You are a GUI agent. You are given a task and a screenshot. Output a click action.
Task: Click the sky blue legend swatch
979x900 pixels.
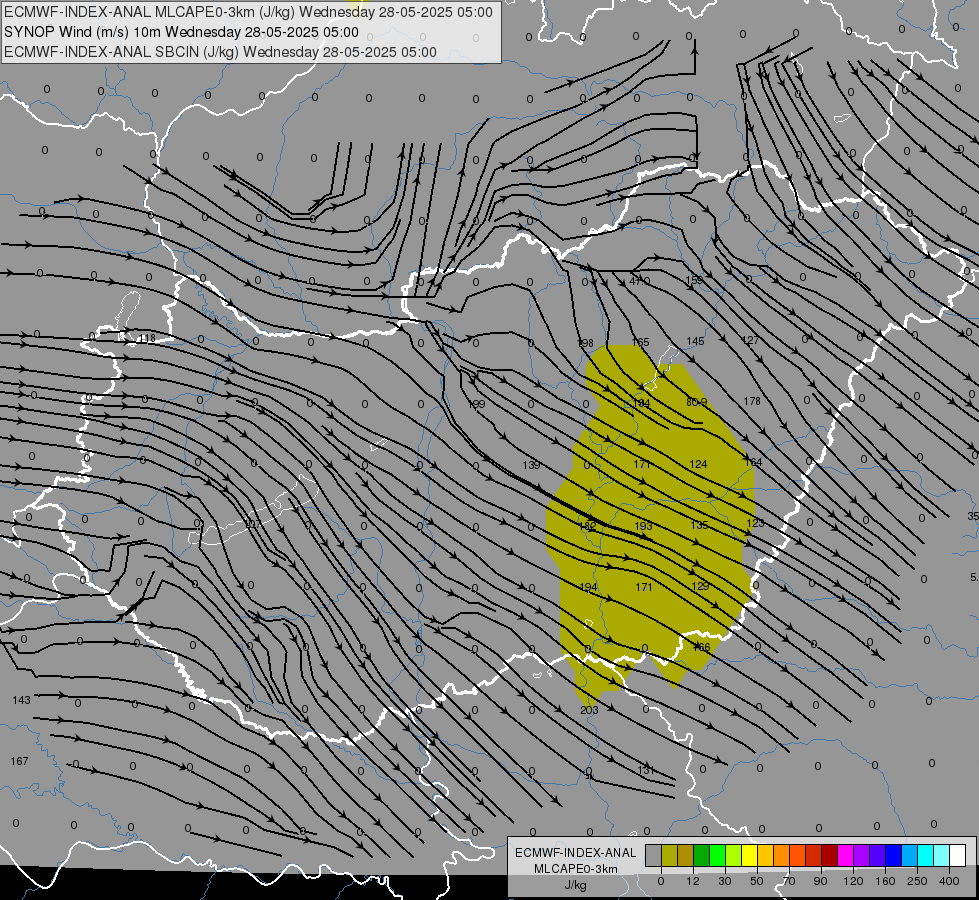[x=910, y=855]
